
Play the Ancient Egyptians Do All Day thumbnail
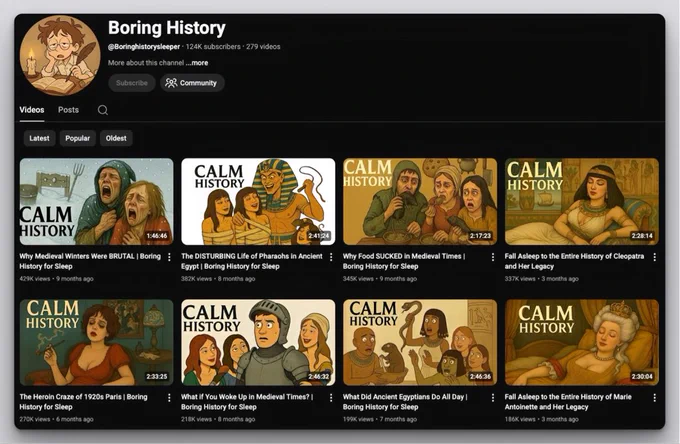tap(420, 343)
